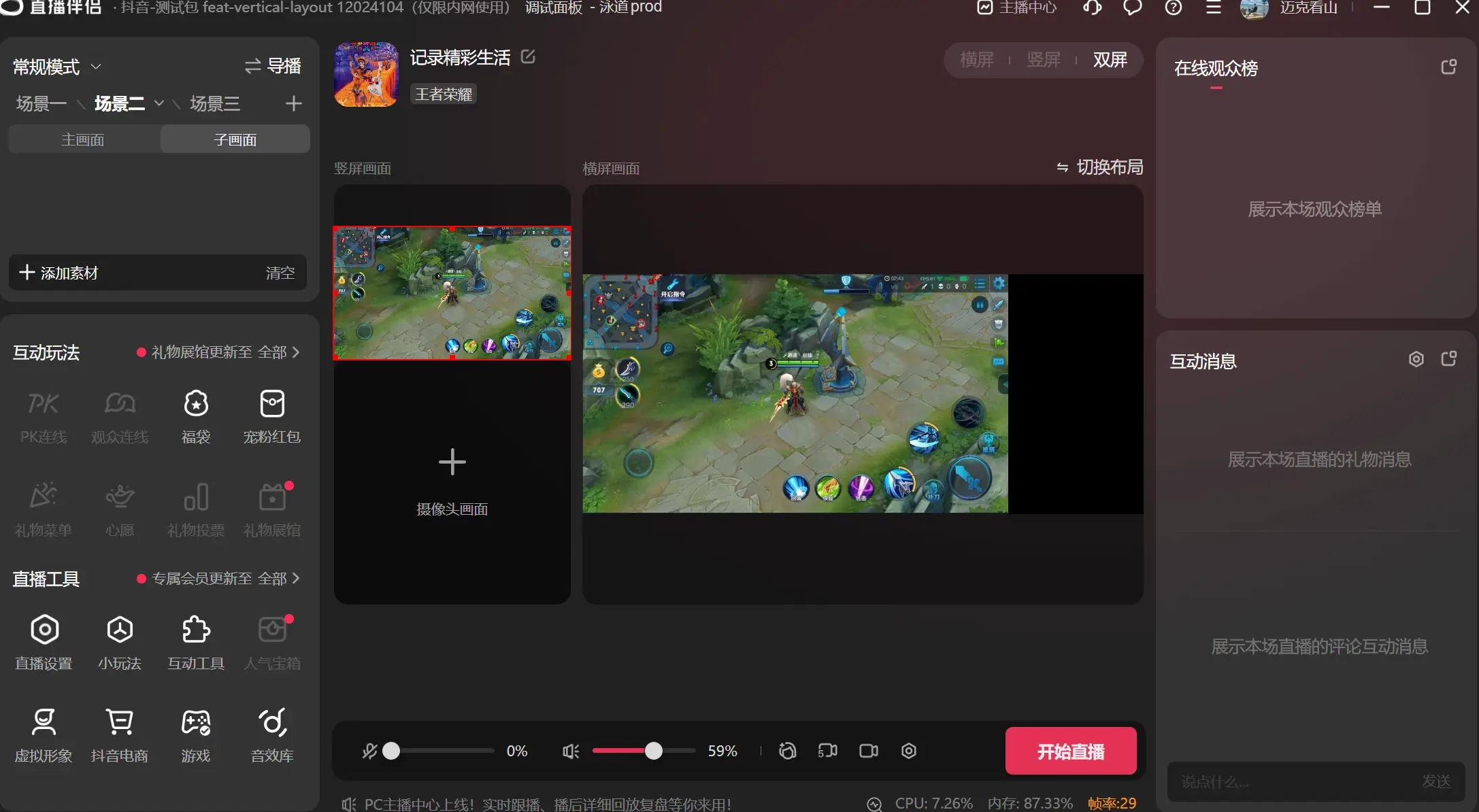1479x812 pixels.
Task: Expand the 场景二 scene dropdown arrow
Action: tap(159, 103)
